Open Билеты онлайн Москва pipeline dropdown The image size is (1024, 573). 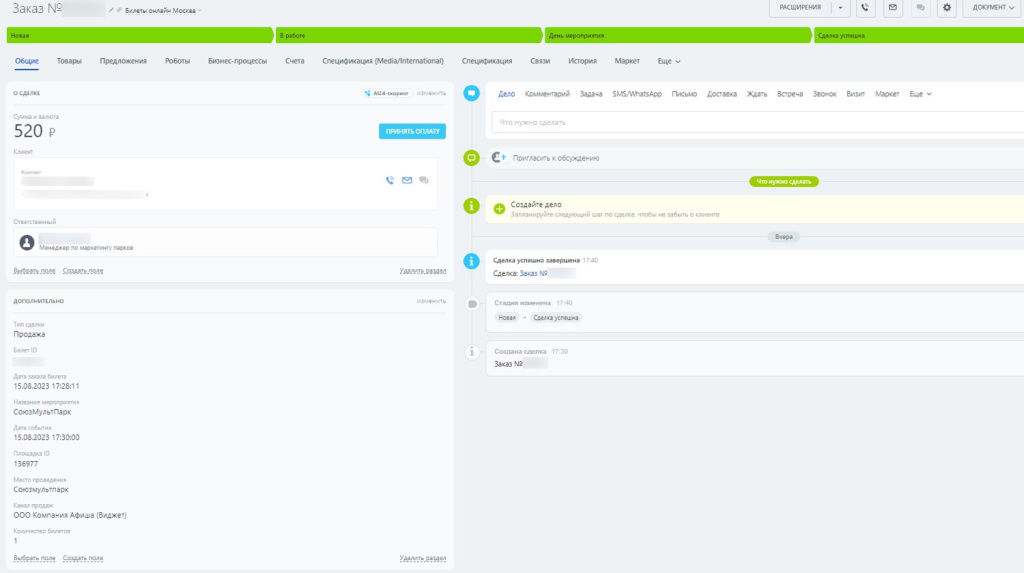(163, 10)
